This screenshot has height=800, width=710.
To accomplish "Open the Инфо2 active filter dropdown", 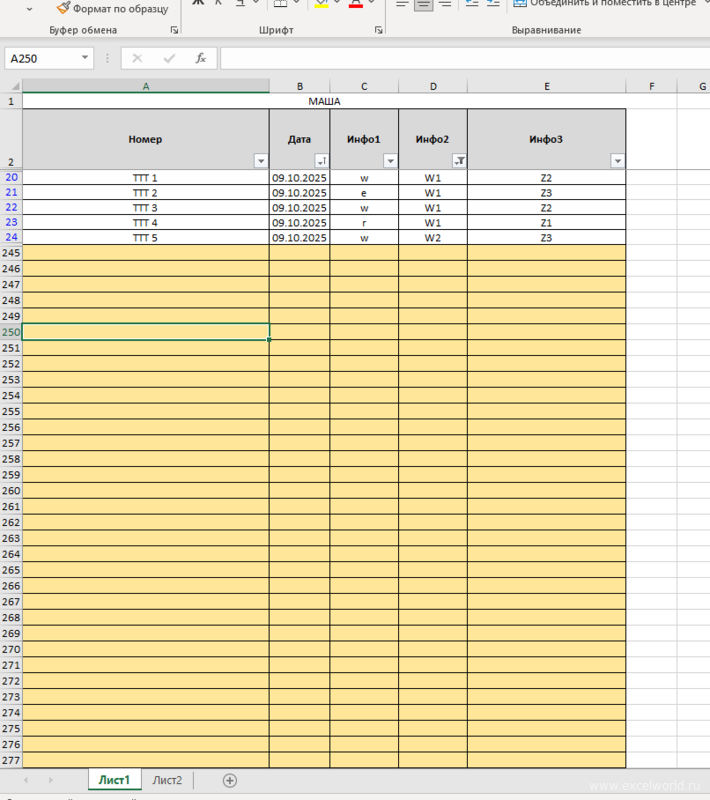I will pos(459,161).
